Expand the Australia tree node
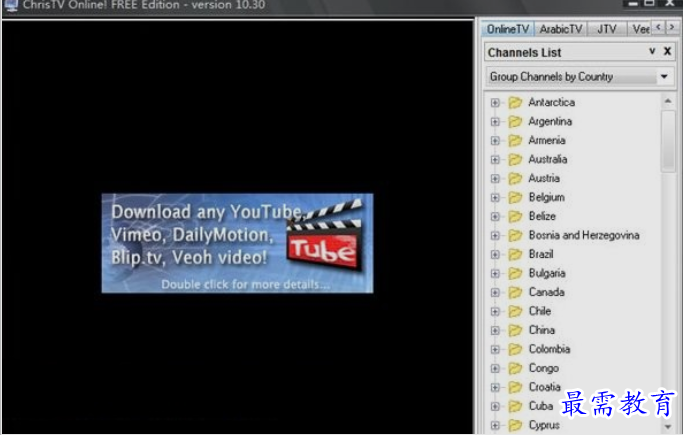The height and width of the screenshot is (435, 683). coord(495,160)
